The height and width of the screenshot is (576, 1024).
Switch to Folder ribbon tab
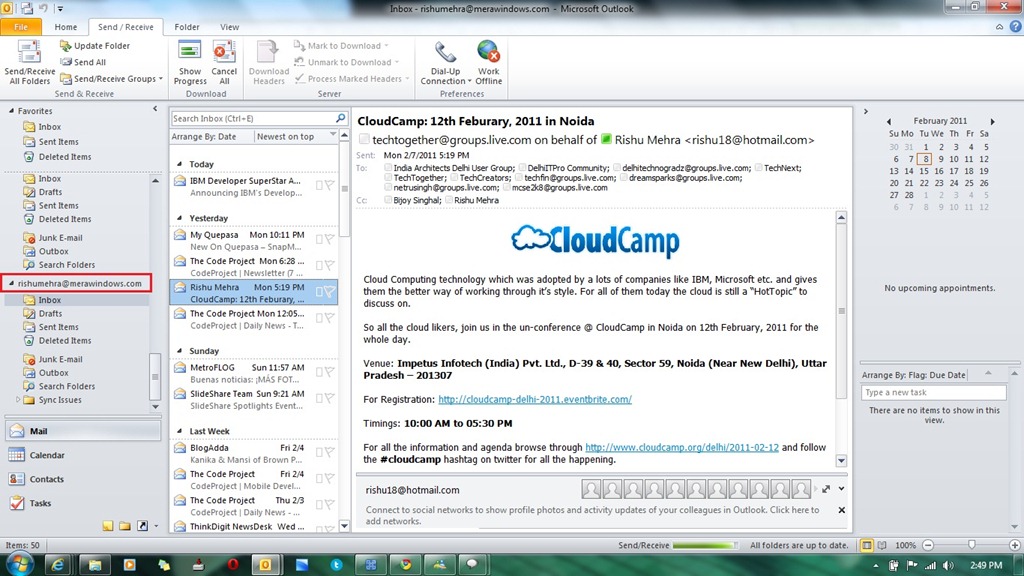point(187,27)
